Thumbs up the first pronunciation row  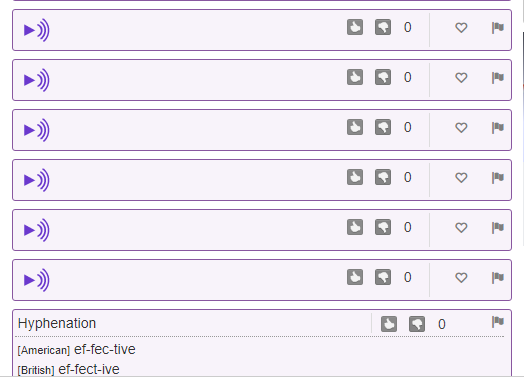tap(355, 27)
